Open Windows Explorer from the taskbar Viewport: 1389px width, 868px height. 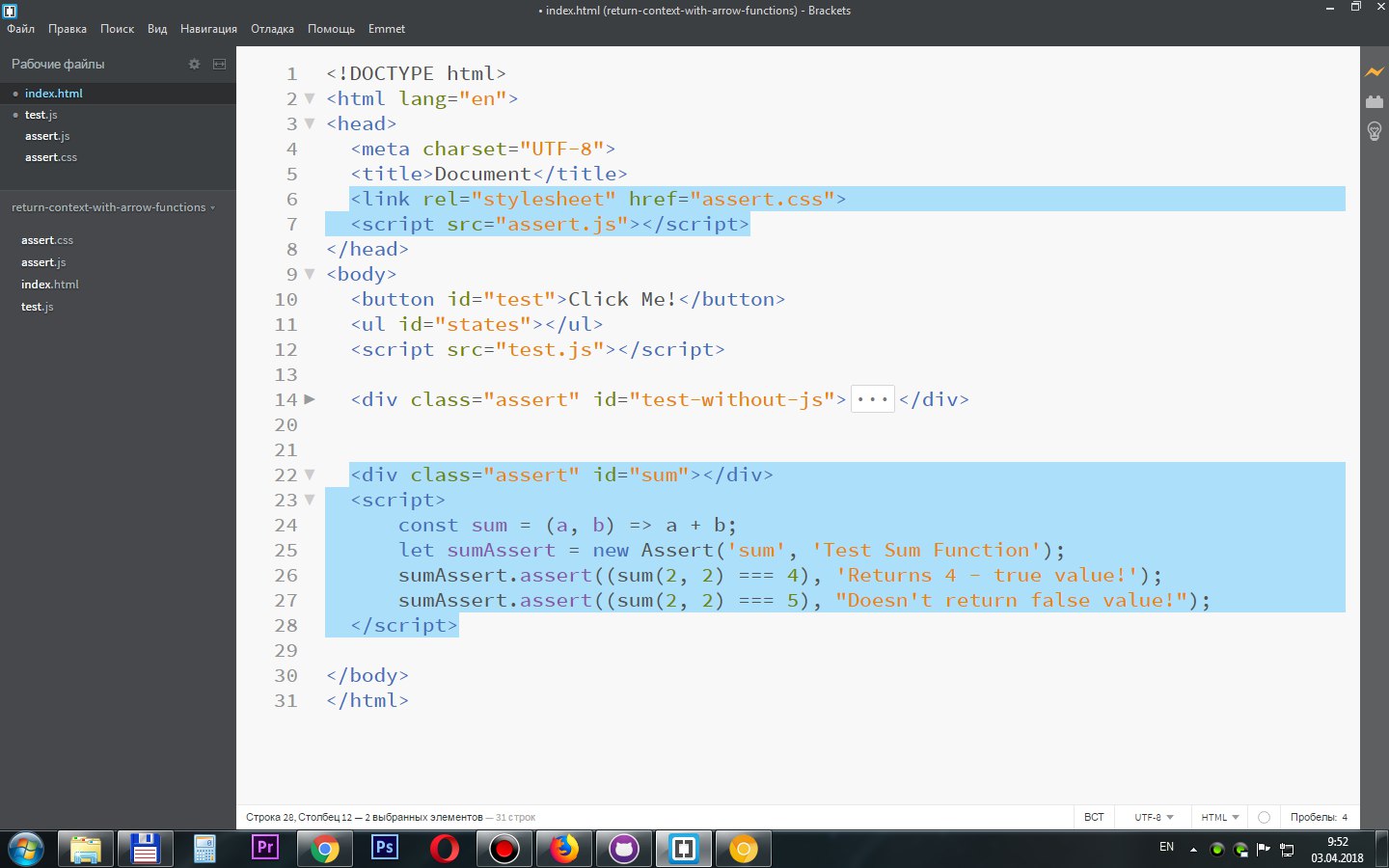[85, 849]
